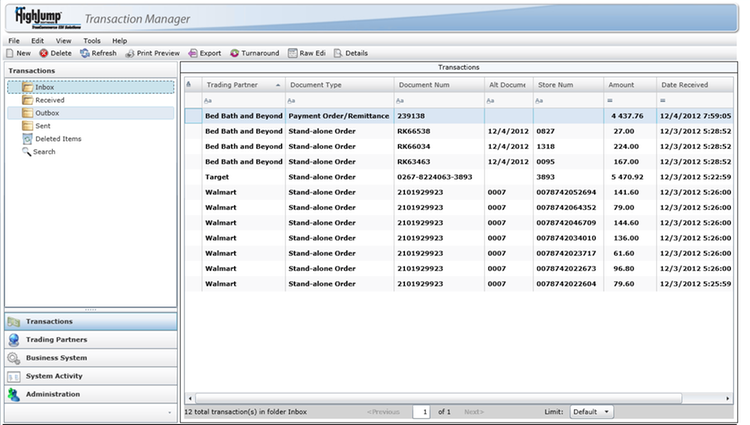Click amount 79.60 in last row
750x425 pixels.
[x=624, y=284]
